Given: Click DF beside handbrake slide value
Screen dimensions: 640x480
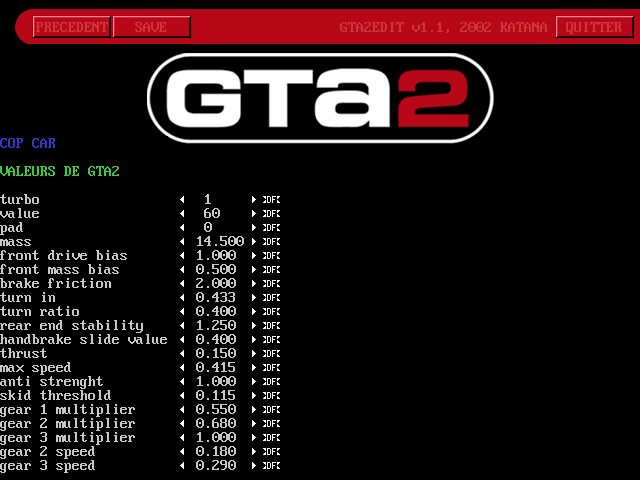Looking at the screenshot, I should tap(271, 339).
